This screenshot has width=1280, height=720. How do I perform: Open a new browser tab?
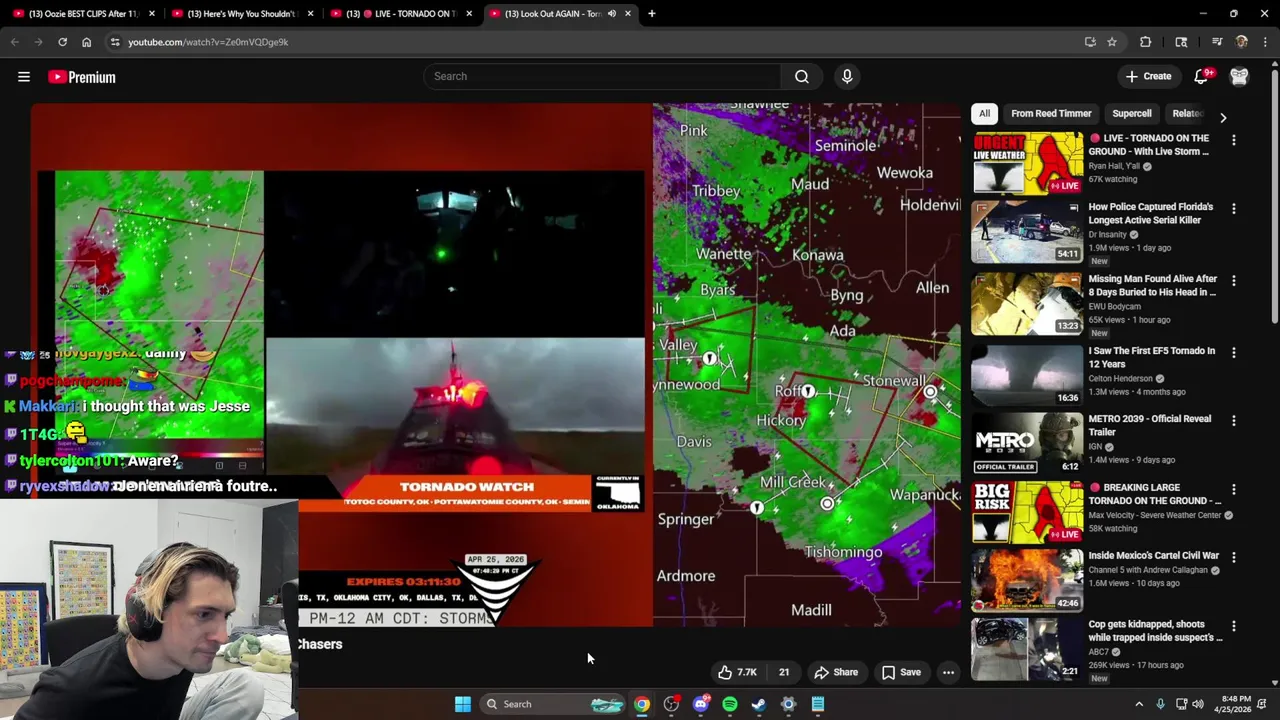pyautogui.click(x=652, y=14)
